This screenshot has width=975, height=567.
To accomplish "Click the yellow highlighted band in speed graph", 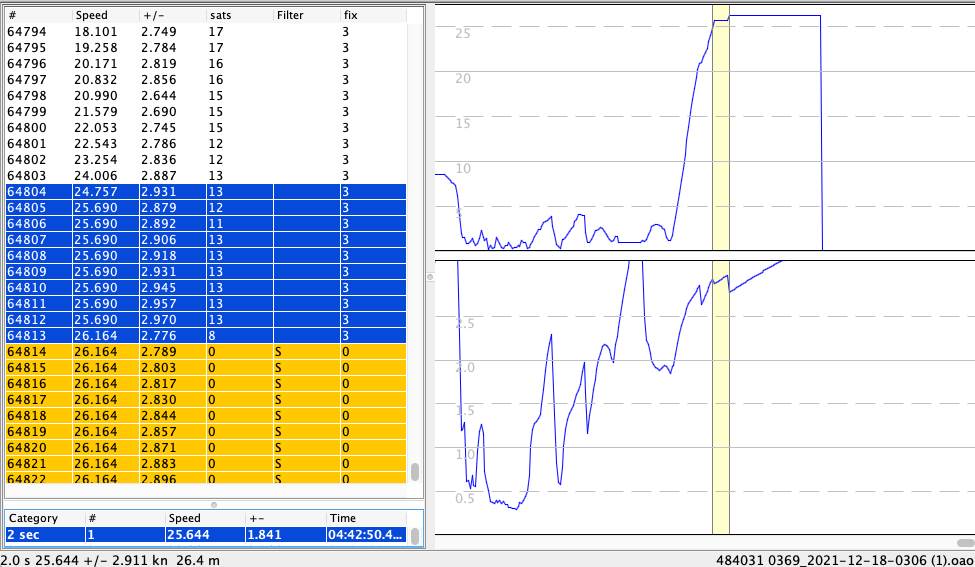I will [x=720, y=130].
